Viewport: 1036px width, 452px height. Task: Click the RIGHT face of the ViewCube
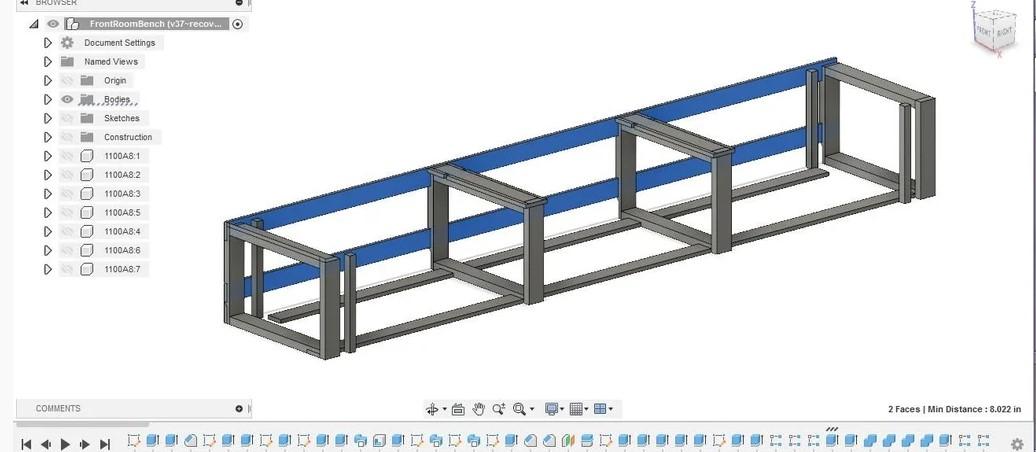1004,32
